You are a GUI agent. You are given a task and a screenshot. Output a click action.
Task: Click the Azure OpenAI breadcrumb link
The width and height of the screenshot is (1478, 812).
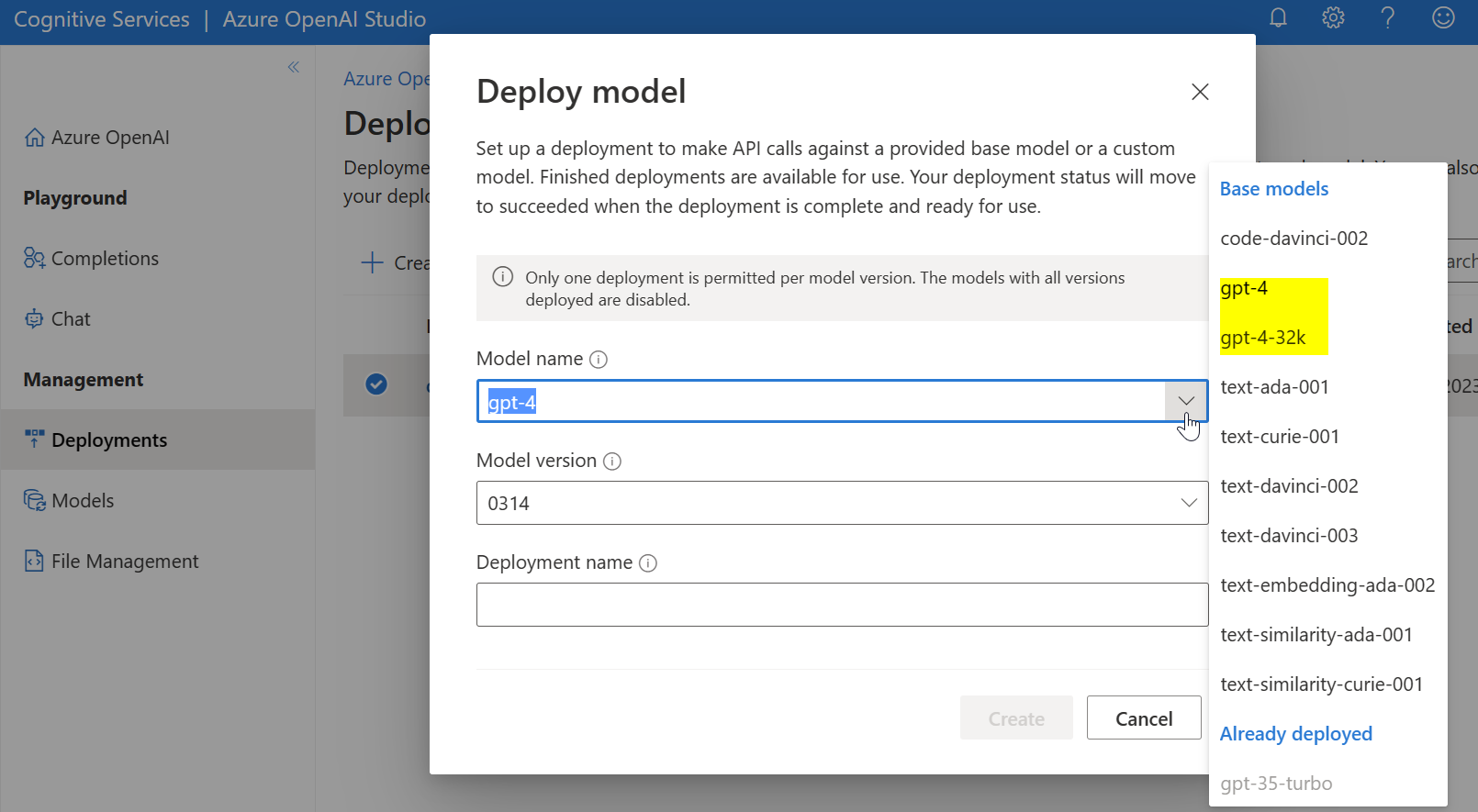386,79
